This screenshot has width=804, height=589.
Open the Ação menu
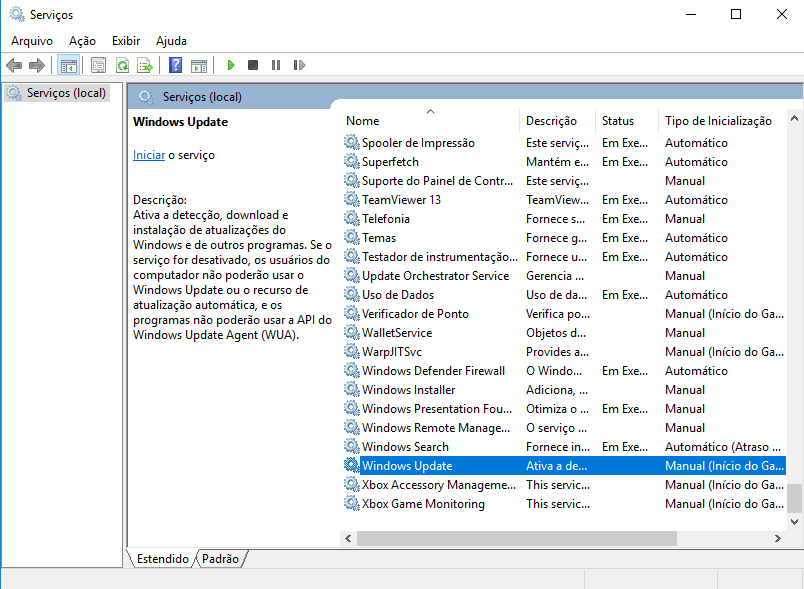click(x=83, y=41)
